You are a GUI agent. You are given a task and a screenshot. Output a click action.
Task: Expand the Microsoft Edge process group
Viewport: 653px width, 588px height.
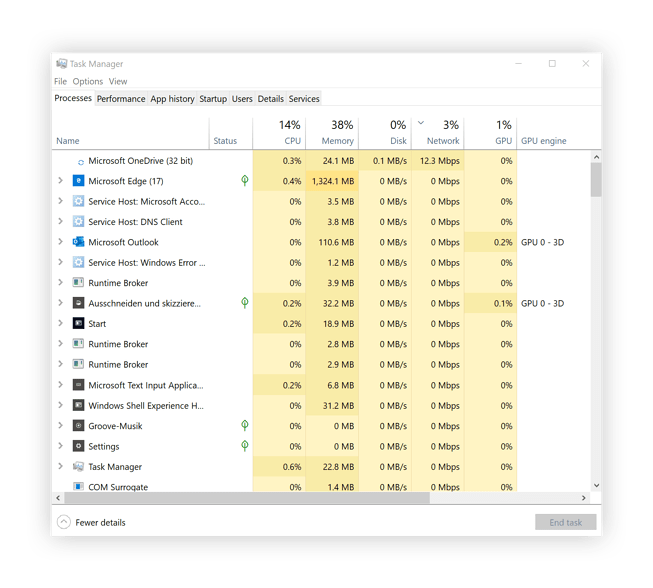[x=61, y=181]
